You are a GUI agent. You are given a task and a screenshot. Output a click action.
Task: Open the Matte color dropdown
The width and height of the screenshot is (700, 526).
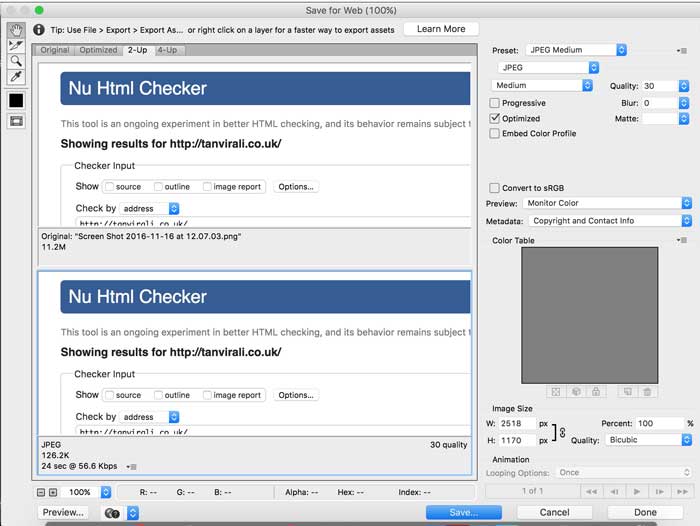tap(684, 118)
